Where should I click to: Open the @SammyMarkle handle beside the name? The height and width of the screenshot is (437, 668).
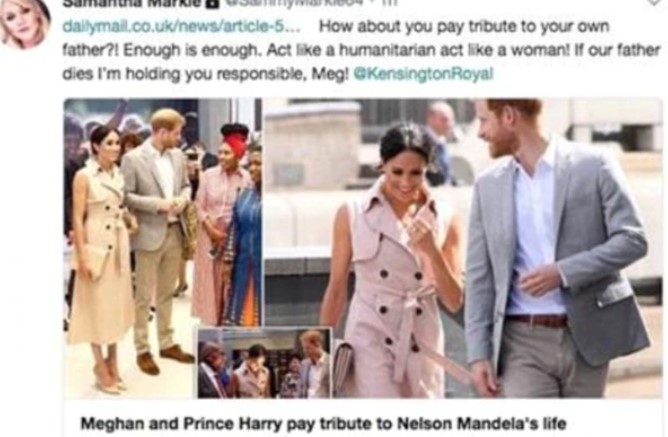pyautogui.click(x=294, y=3)
